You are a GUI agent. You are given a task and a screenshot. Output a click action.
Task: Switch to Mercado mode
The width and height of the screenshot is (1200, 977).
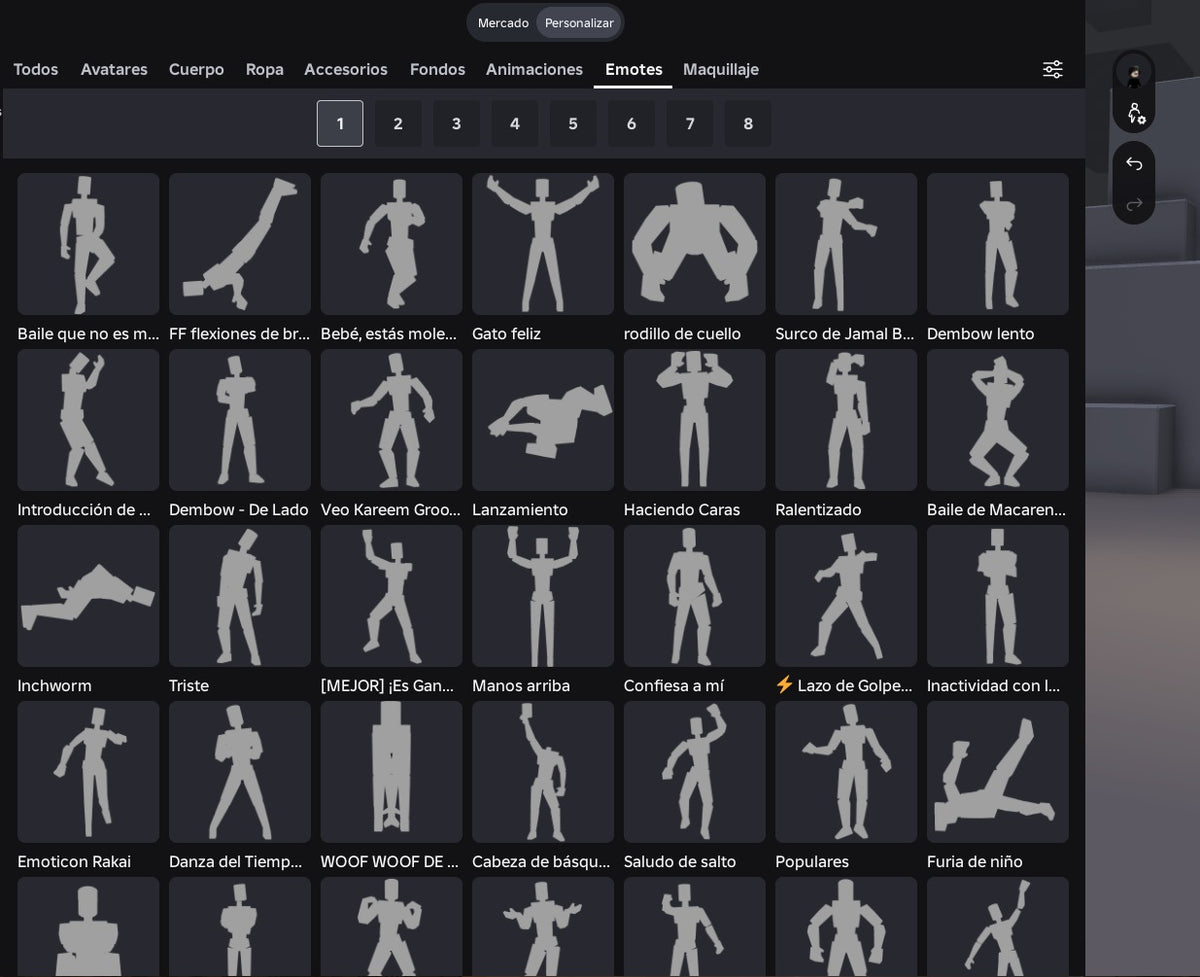503,23
